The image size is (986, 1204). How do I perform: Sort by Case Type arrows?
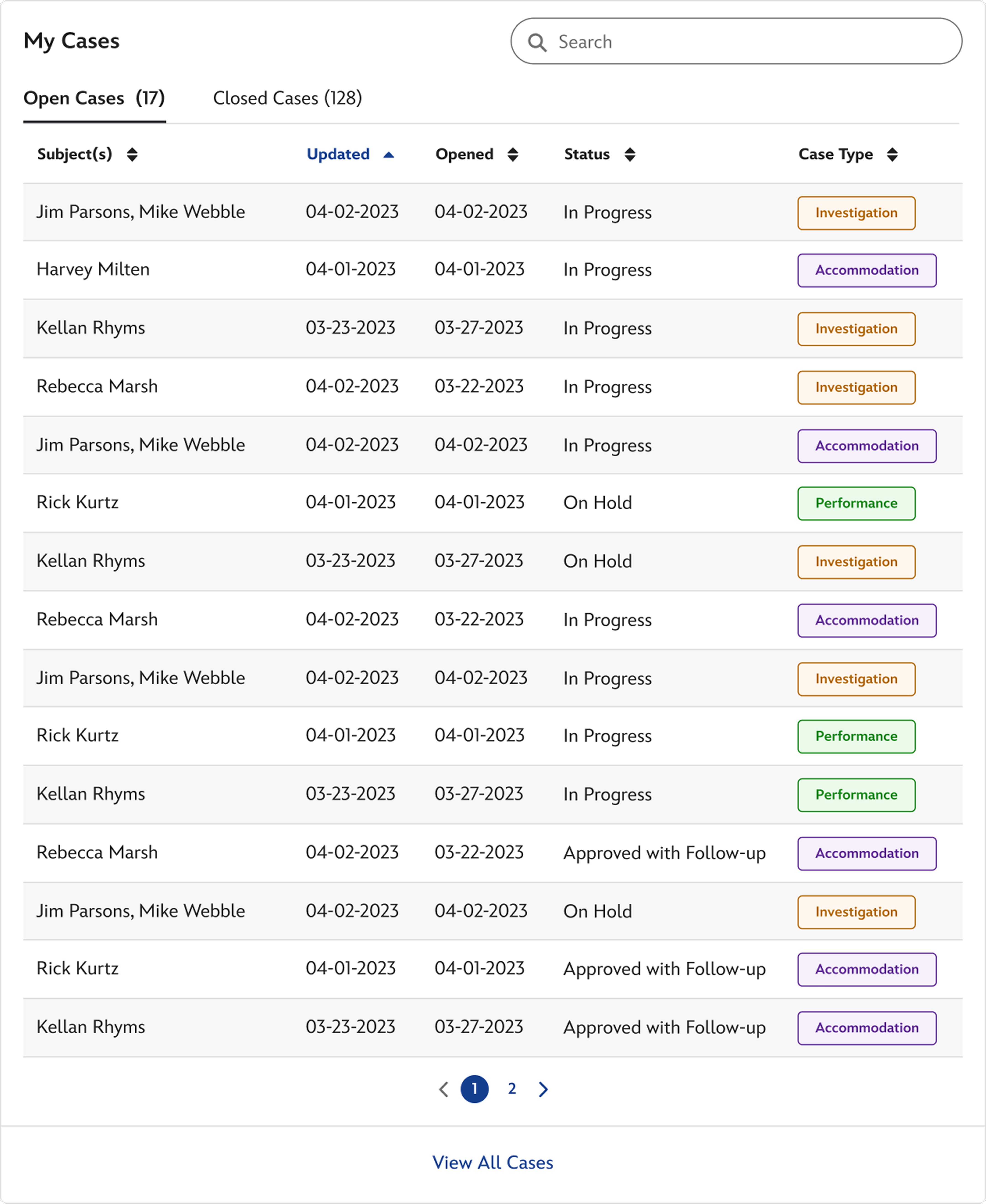(x=892, y=154)
